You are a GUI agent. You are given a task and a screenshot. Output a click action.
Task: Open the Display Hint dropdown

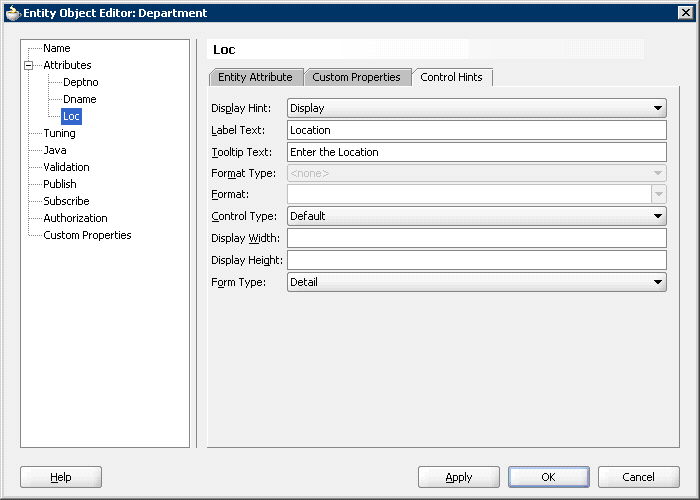click(x=658, y=108)
